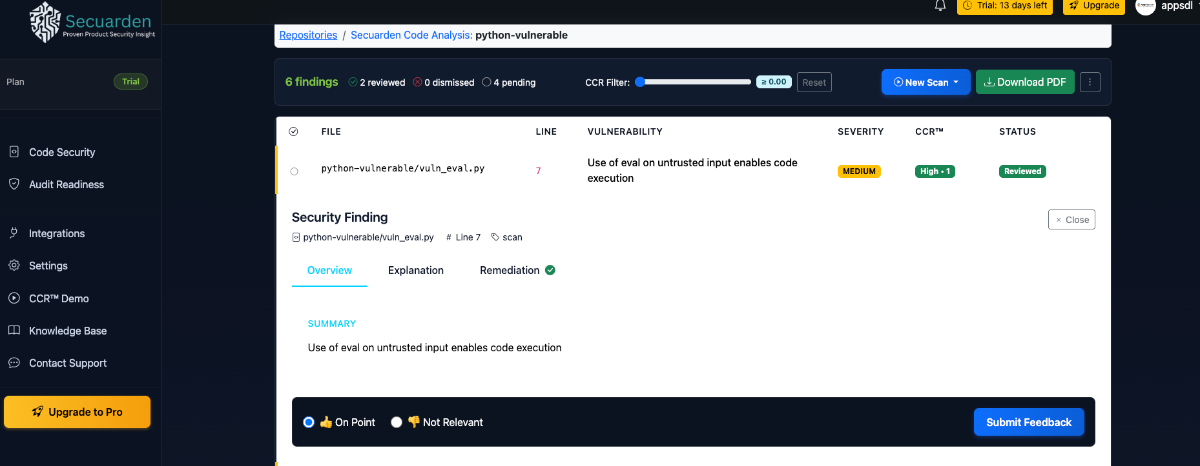The image size is (1200, 466).
Task: Click the Repositories breadcrumb link
Action: tap(308, 35)
